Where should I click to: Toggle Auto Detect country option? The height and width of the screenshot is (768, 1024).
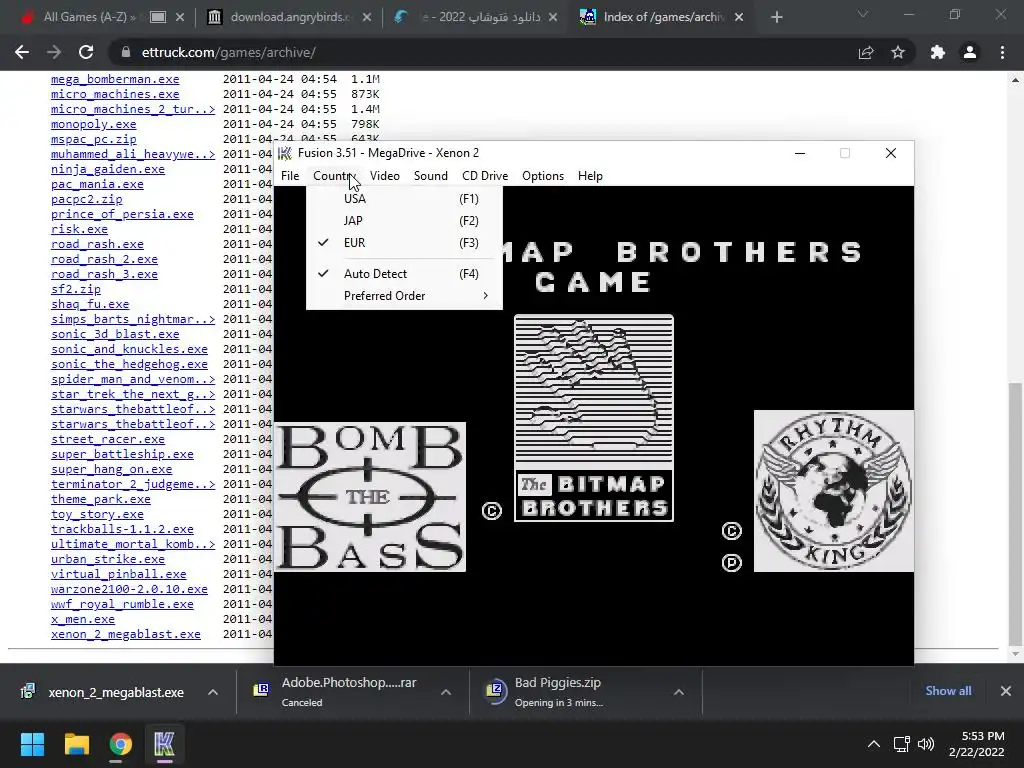point(404,274)
